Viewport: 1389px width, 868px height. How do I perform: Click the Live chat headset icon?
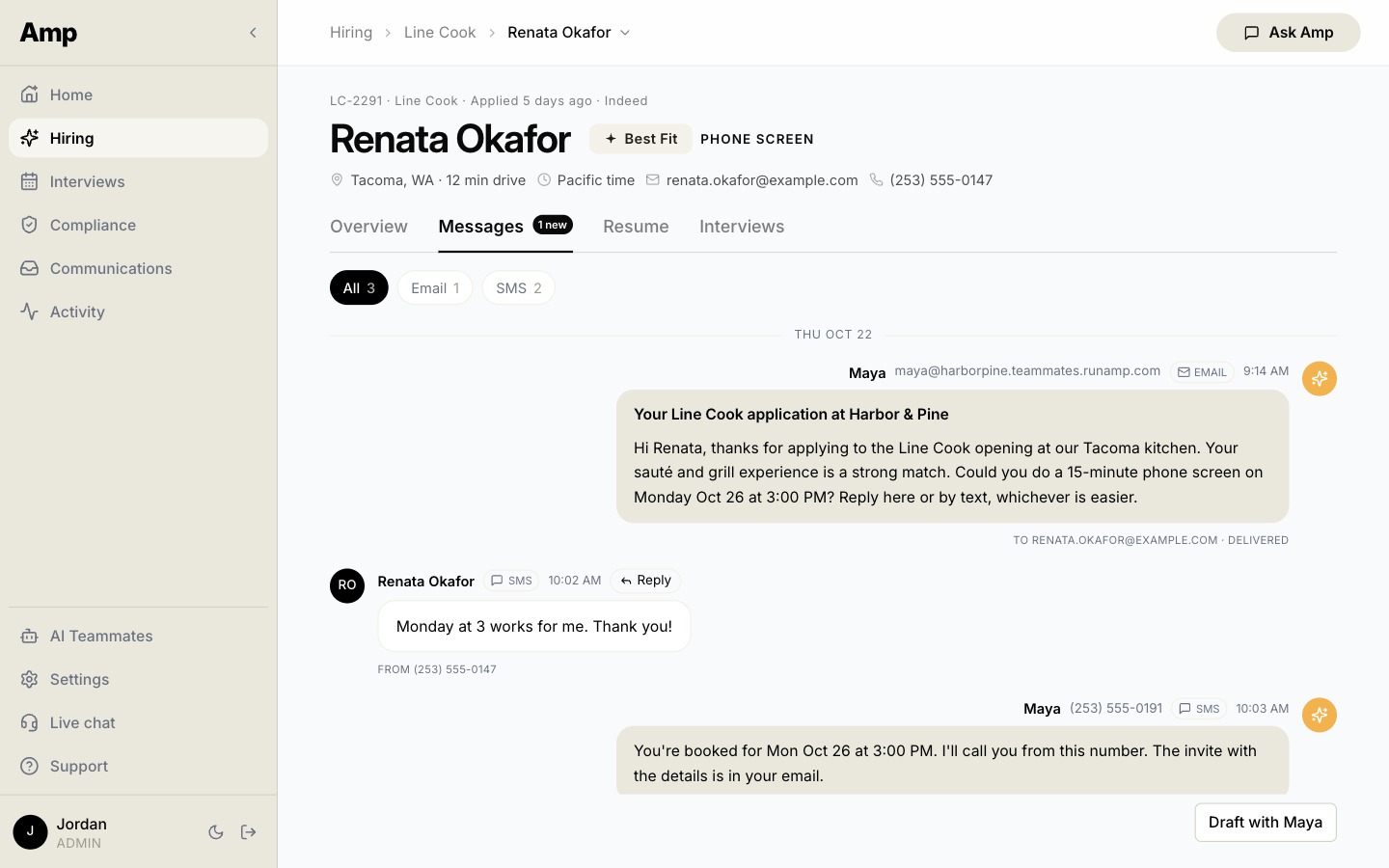tap(30, 722)
